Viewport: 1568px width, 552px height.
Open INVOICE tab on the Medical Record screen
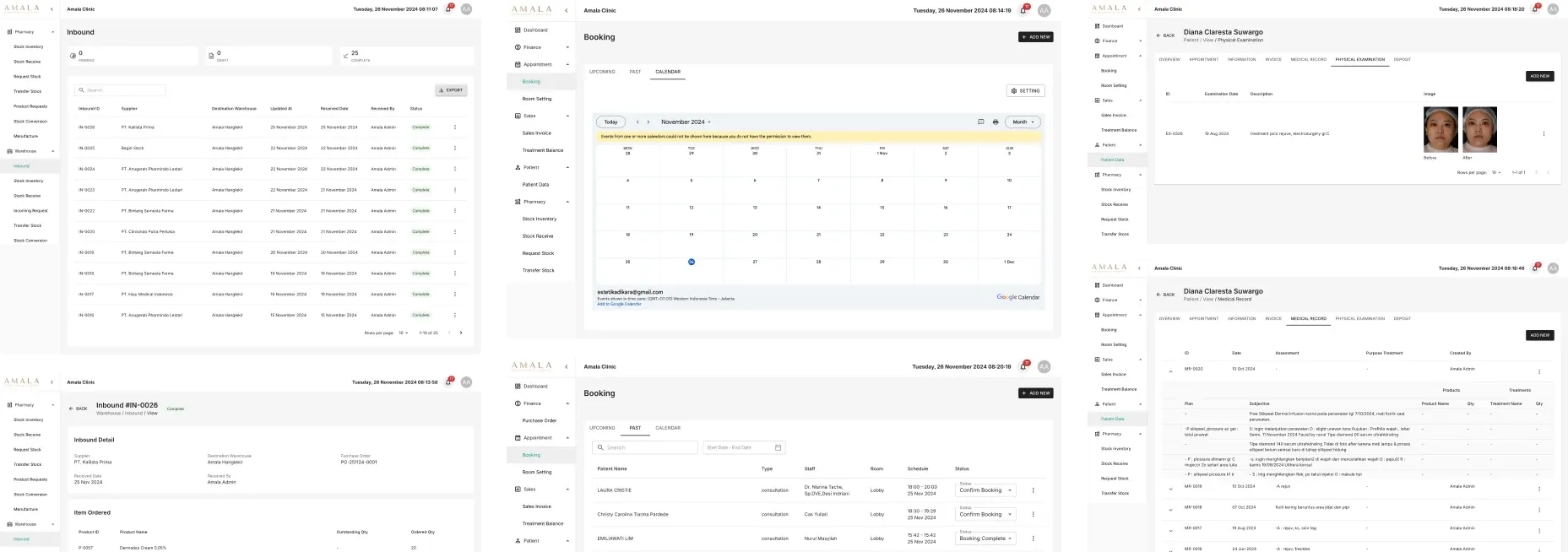(x=1273, y=319)
